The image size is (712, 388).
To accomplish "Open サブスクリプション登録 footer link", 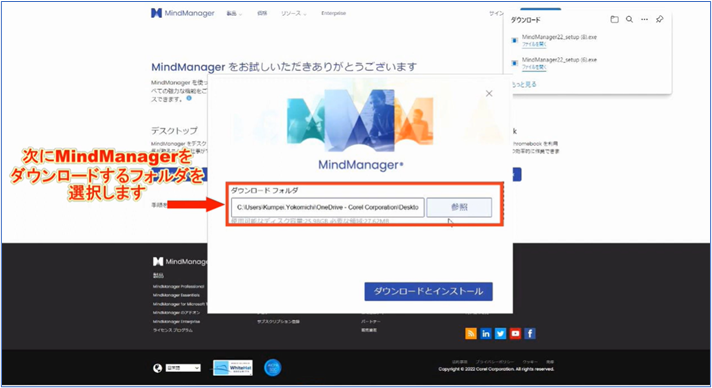I will coord(278,322).
